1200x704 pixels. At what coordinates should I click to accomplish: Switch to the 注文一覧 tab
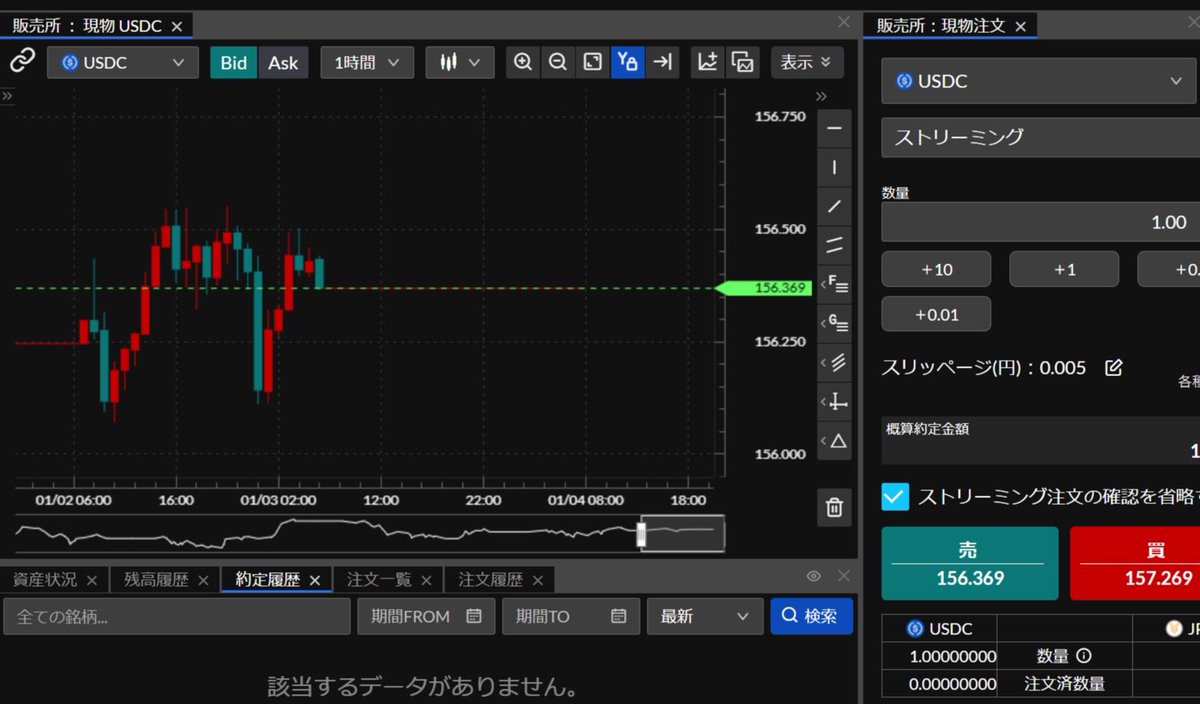(379, 579)
